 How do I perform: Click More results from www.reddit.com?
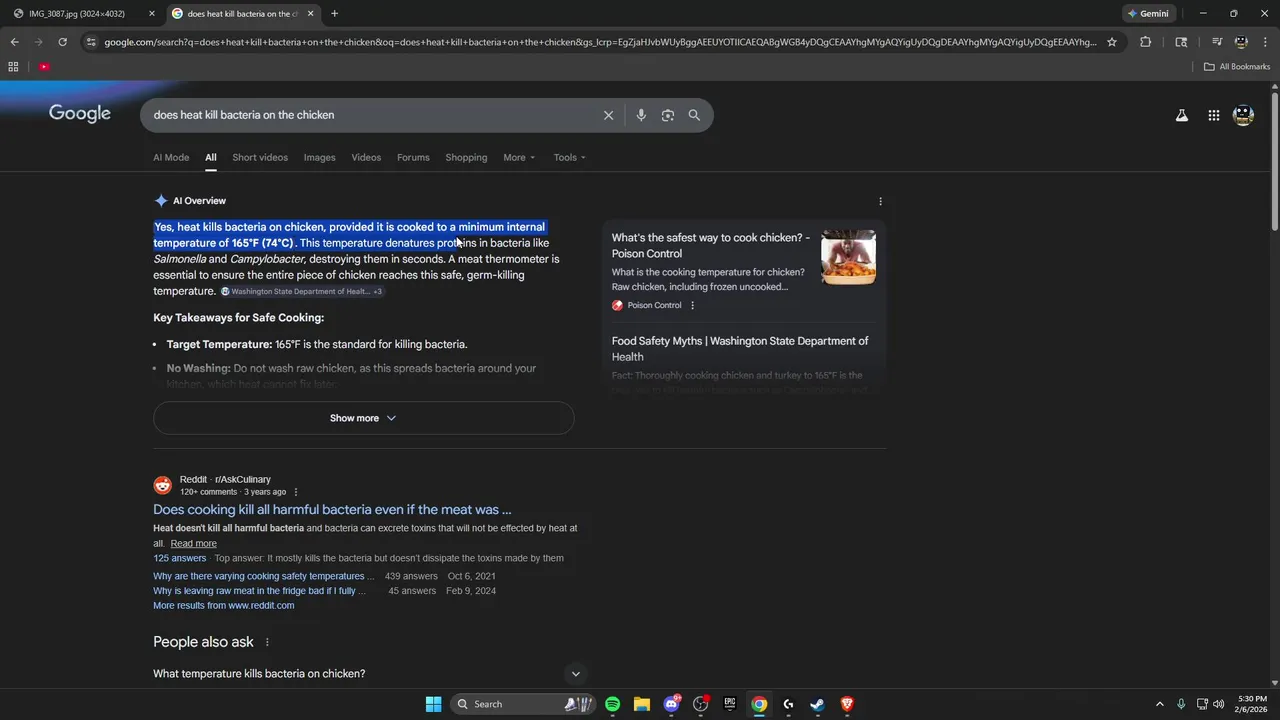(224, 605)
